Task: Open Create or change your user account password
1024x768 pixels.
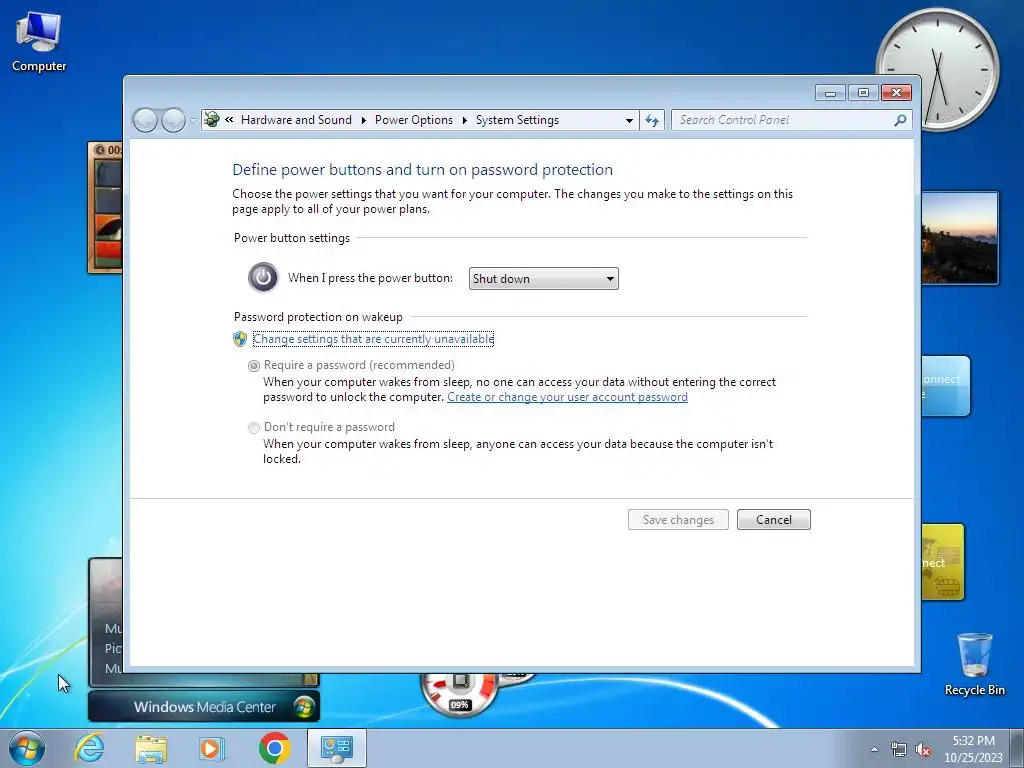Action: (x=567, y=397)
